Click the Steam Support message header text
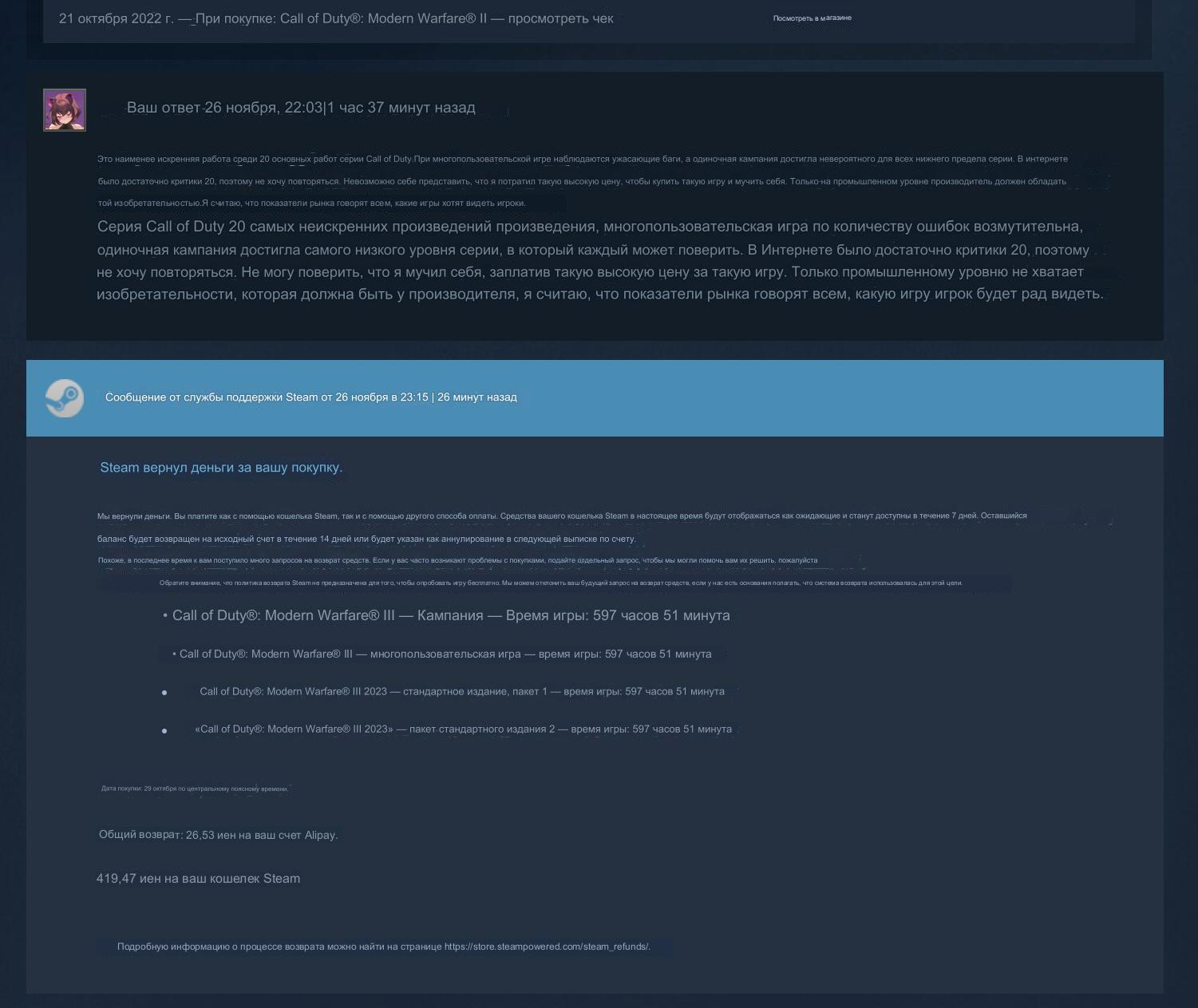This screenshot has height=1008, width=1198. (x=311, y=397)
